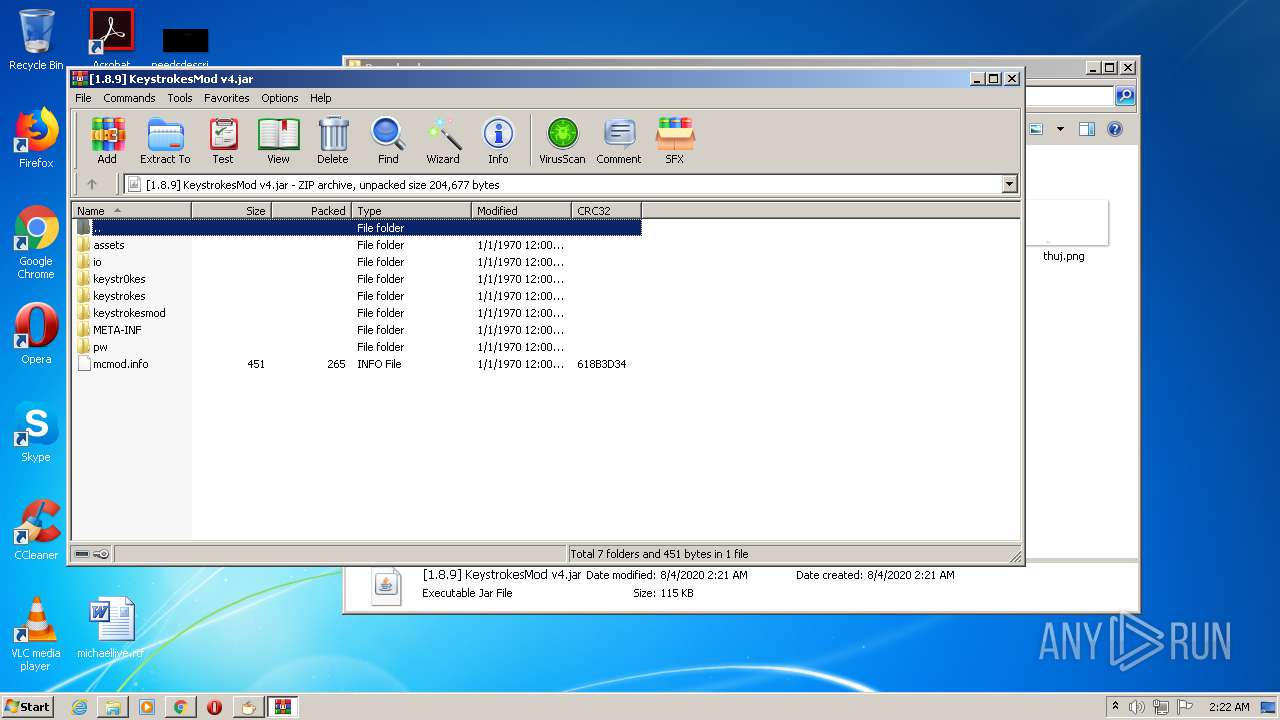Click search button in Explorer window
1280x720 pixels.
[1125, 96]
